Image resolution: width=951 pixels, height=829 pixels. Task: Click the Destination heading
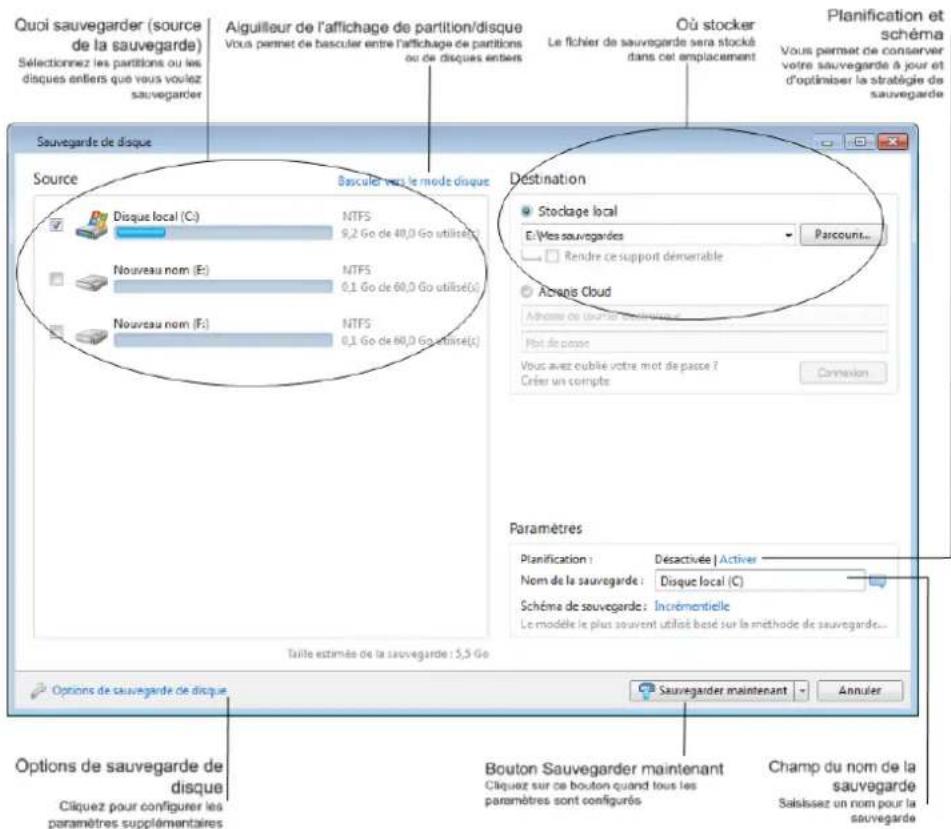[548, 179]
